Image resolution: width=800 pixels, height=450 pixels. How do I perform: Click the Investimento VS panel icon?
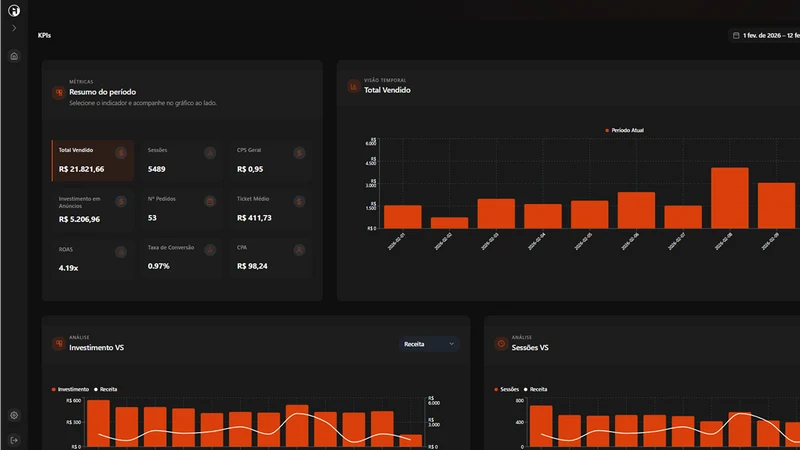coord(59,344)
